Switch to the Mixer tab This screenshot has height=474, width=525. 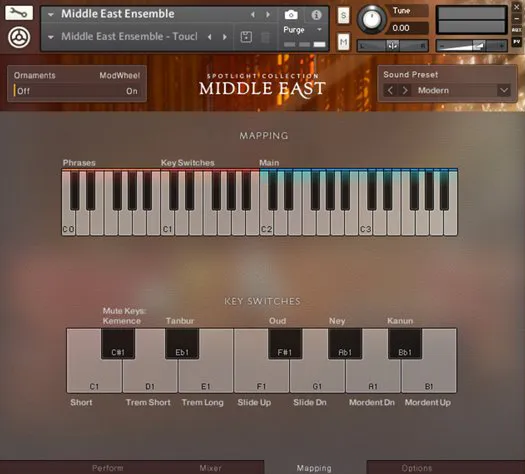(210, 468)
